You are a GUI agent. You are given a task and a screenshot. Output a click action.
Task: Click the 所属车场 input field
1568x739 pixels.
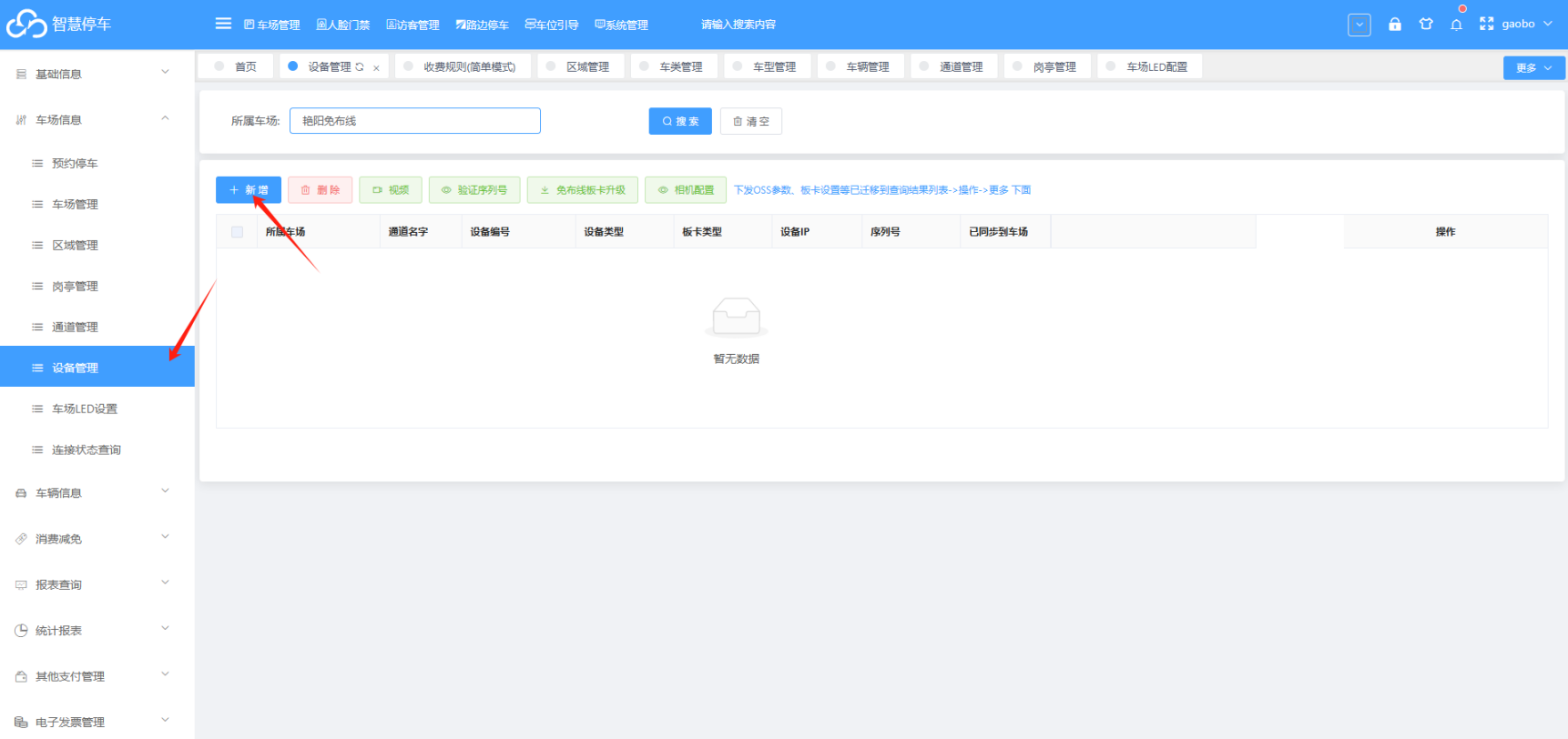[415, 121]
